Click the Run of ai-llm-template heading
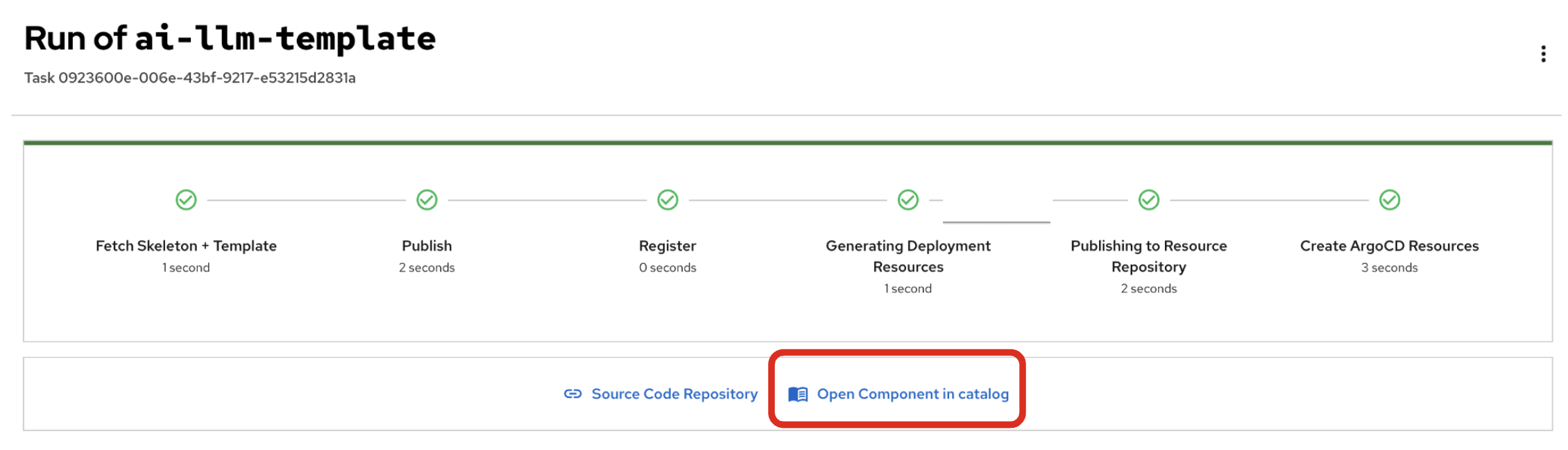 click(230, 38)
